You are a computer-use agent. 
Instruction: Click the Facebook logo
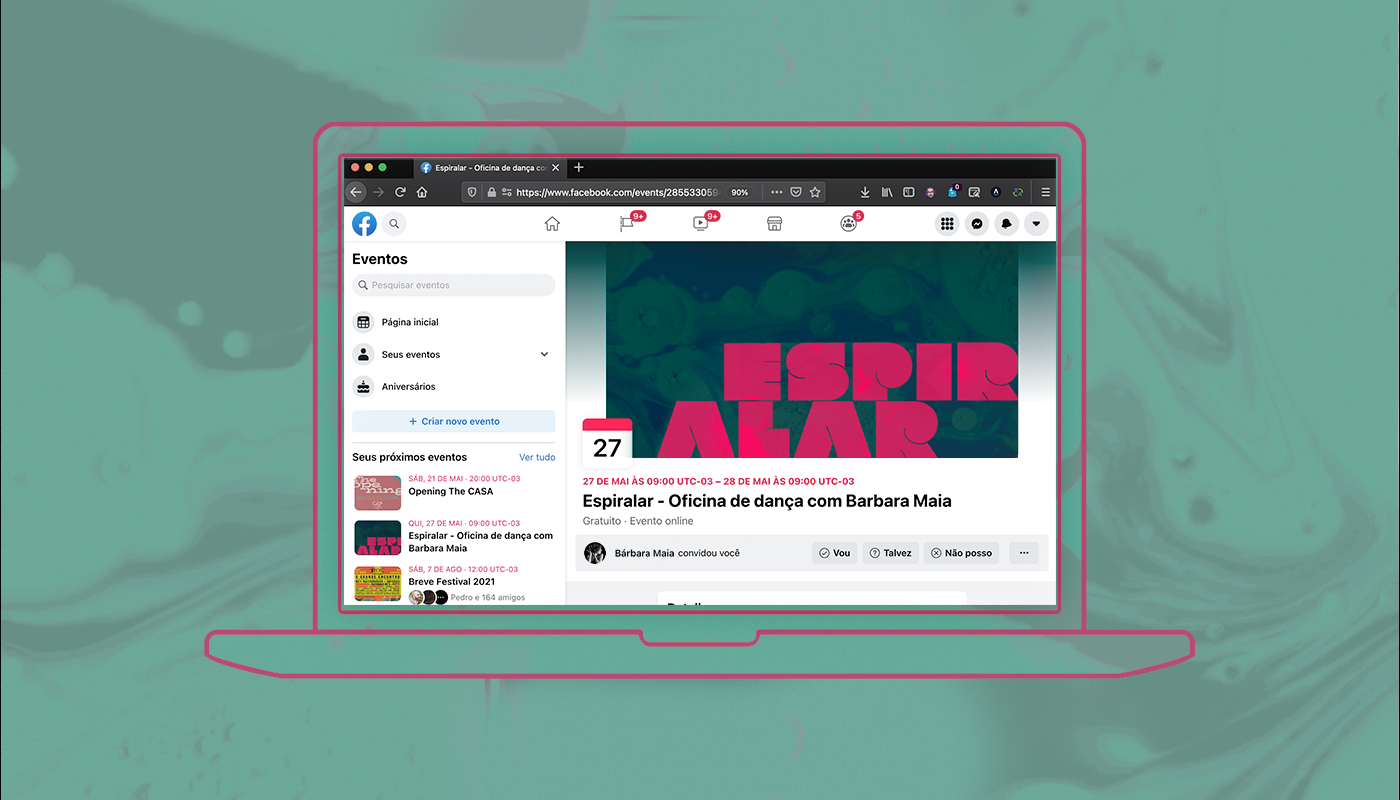click(364, 224)
